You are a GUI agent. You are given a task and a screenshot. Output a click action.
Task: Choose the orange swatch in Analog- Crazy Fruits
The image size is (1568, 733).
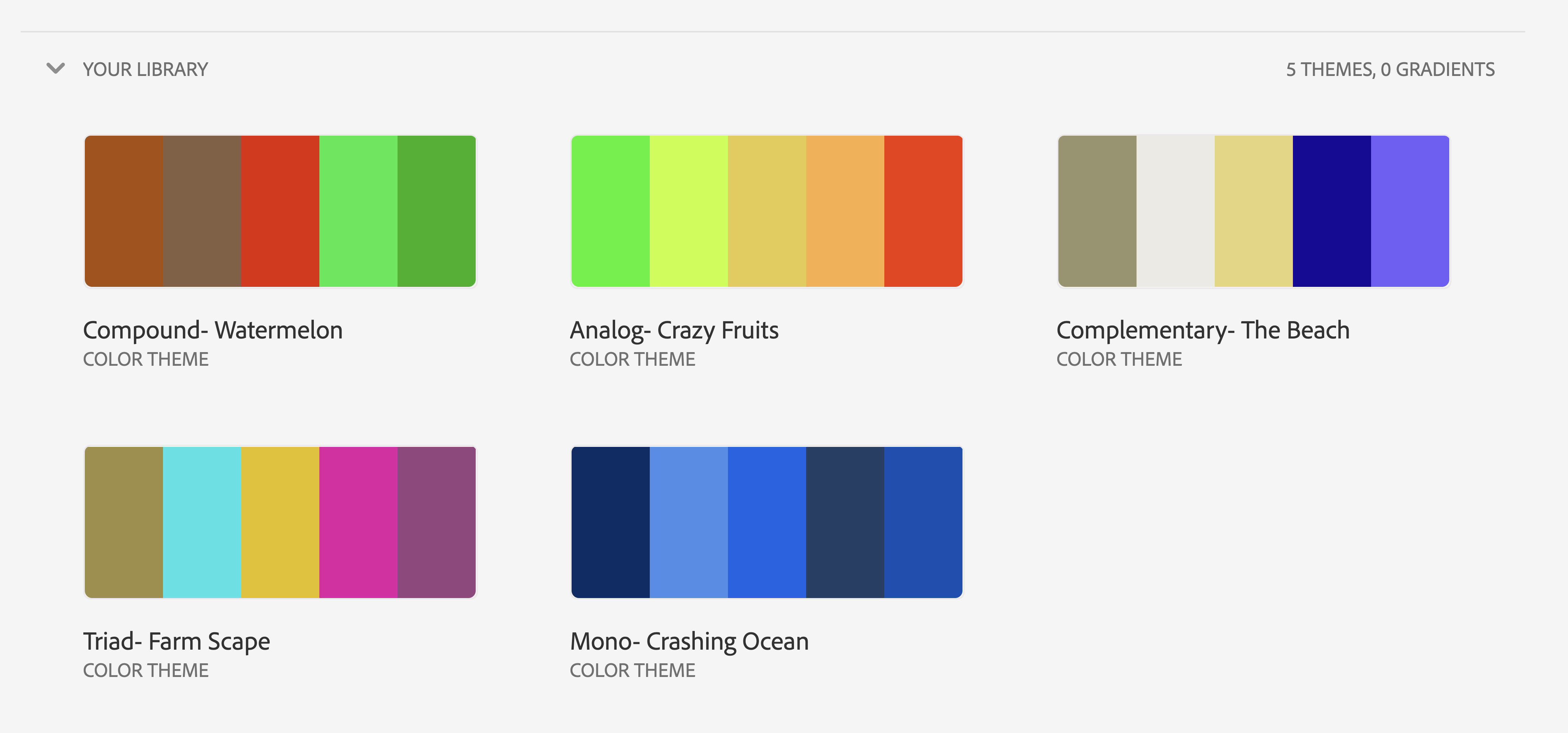(845, 211)
